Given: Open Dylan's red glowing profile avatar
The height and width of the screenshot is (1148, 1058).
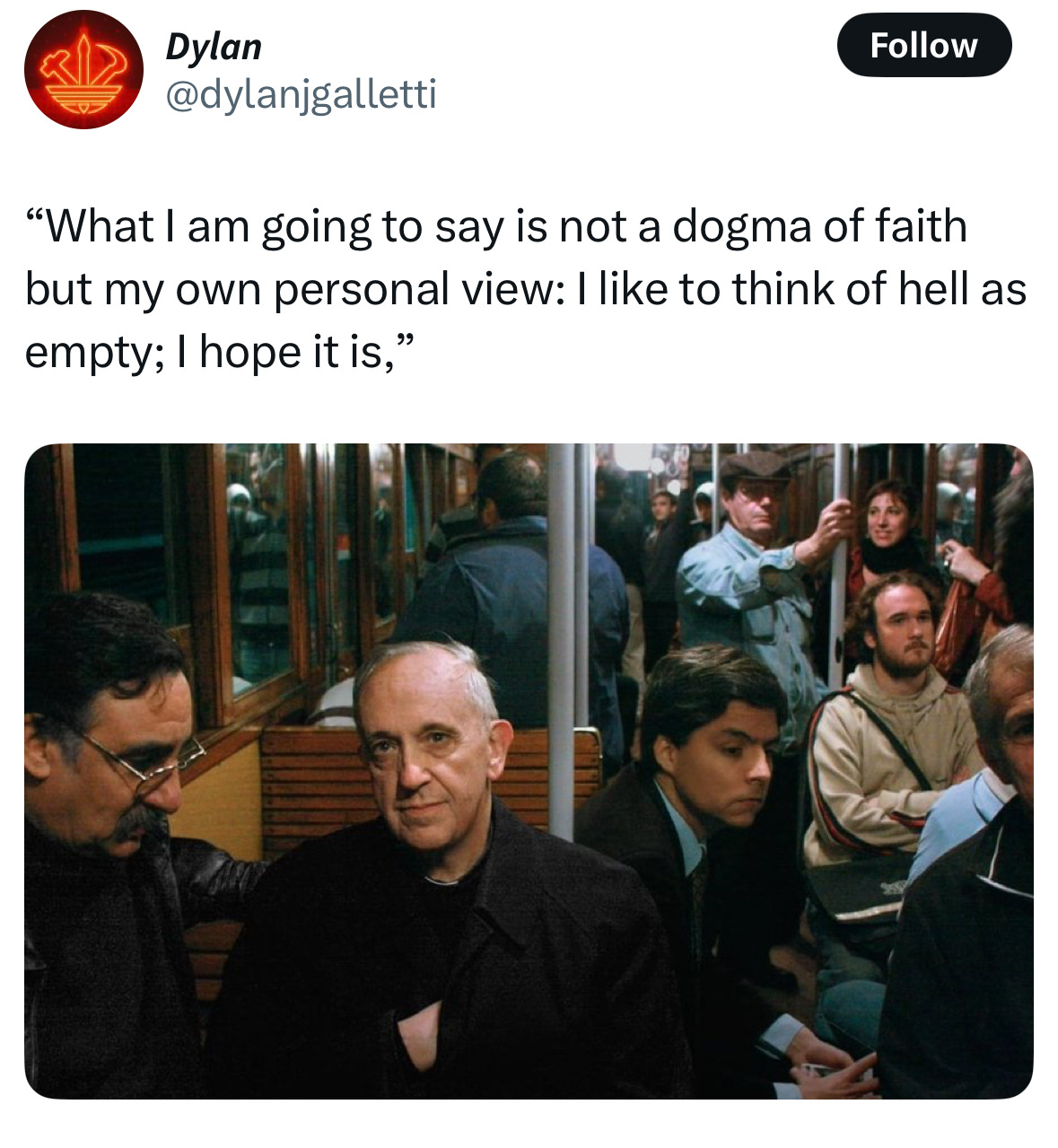Looking at the screenshot, I should pyautogui.click(x=83, y=70).
